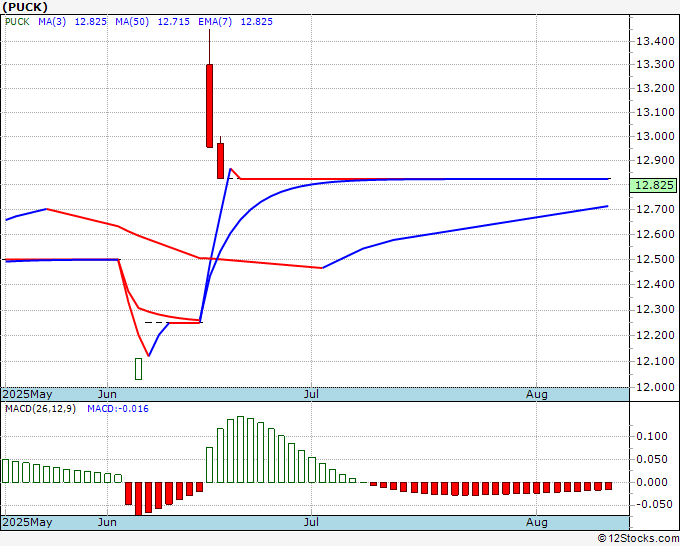The width and height of the screenshot is (680, 546).
Task: Select the MA(50) value 12.715
Action: pos(173,22)
